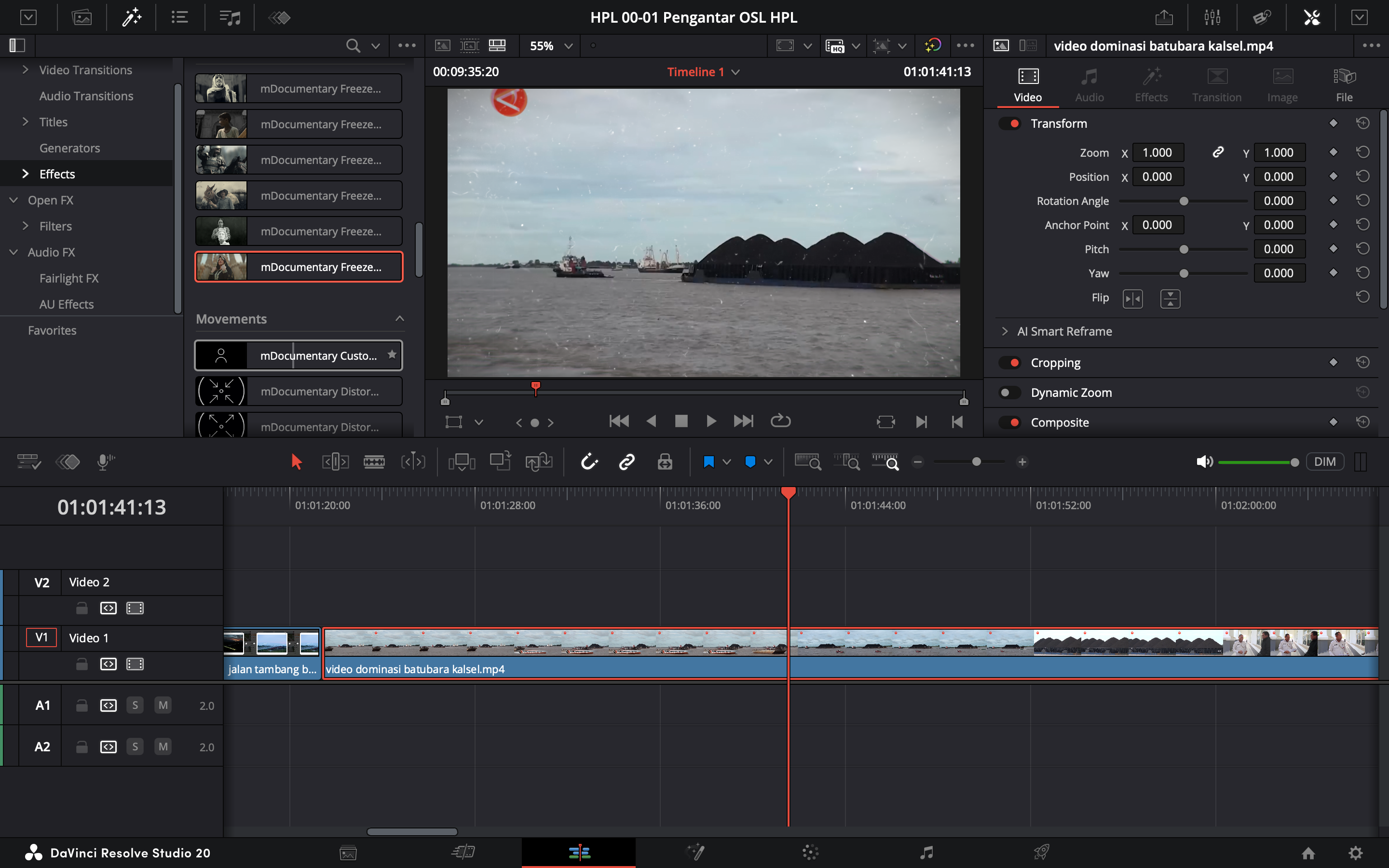Click the blue flag marker icon
Screen dimensions: 1389x868
tap(709, 461)
